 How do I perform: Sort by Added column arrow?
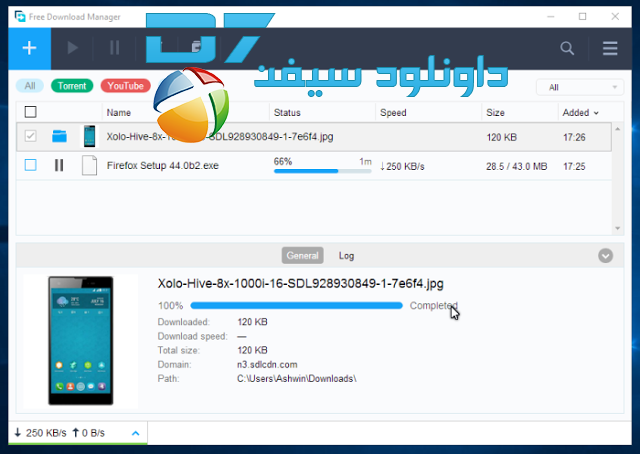click(596, 113)
